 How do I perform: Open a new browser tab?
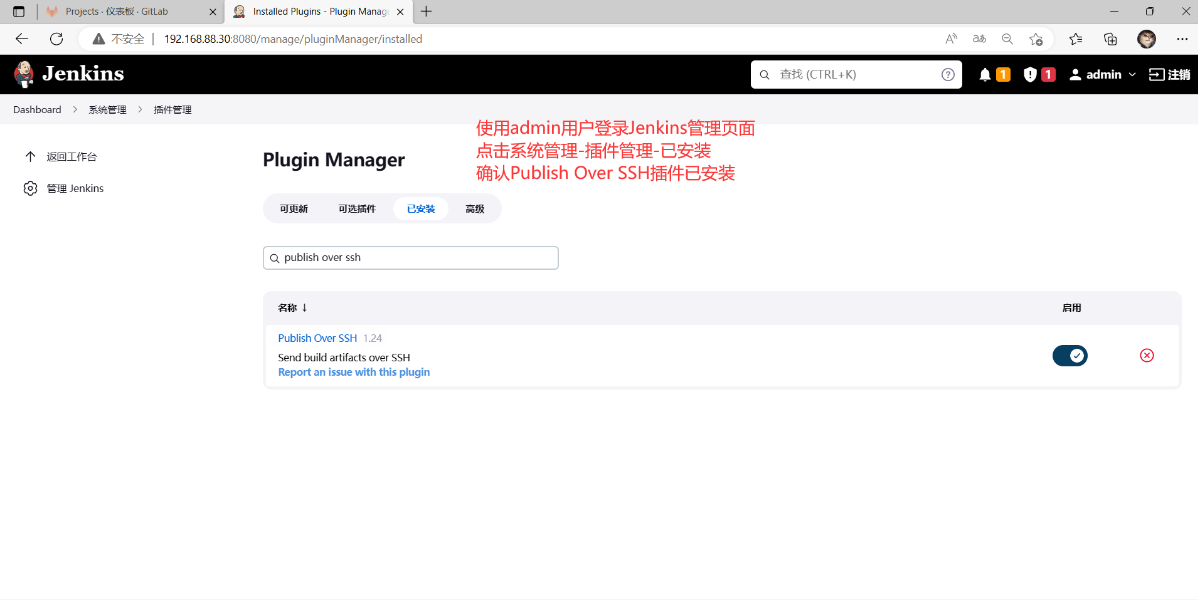coord(426,11)
